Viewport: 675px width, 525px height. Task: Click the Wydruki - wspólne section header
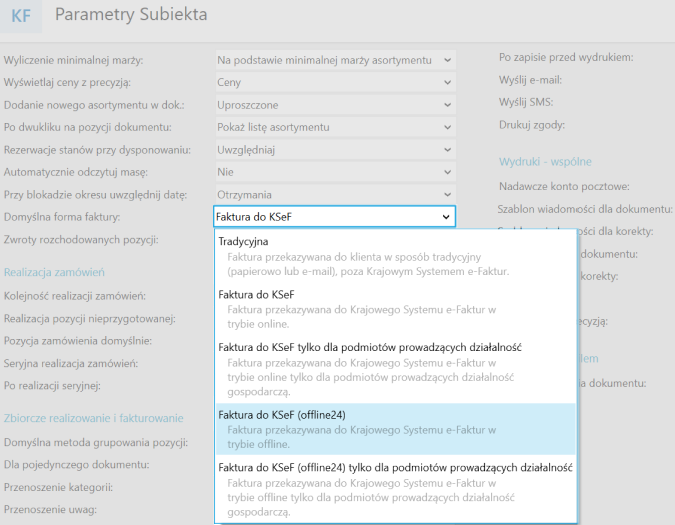pyautogui.click(x=545, y=161)
